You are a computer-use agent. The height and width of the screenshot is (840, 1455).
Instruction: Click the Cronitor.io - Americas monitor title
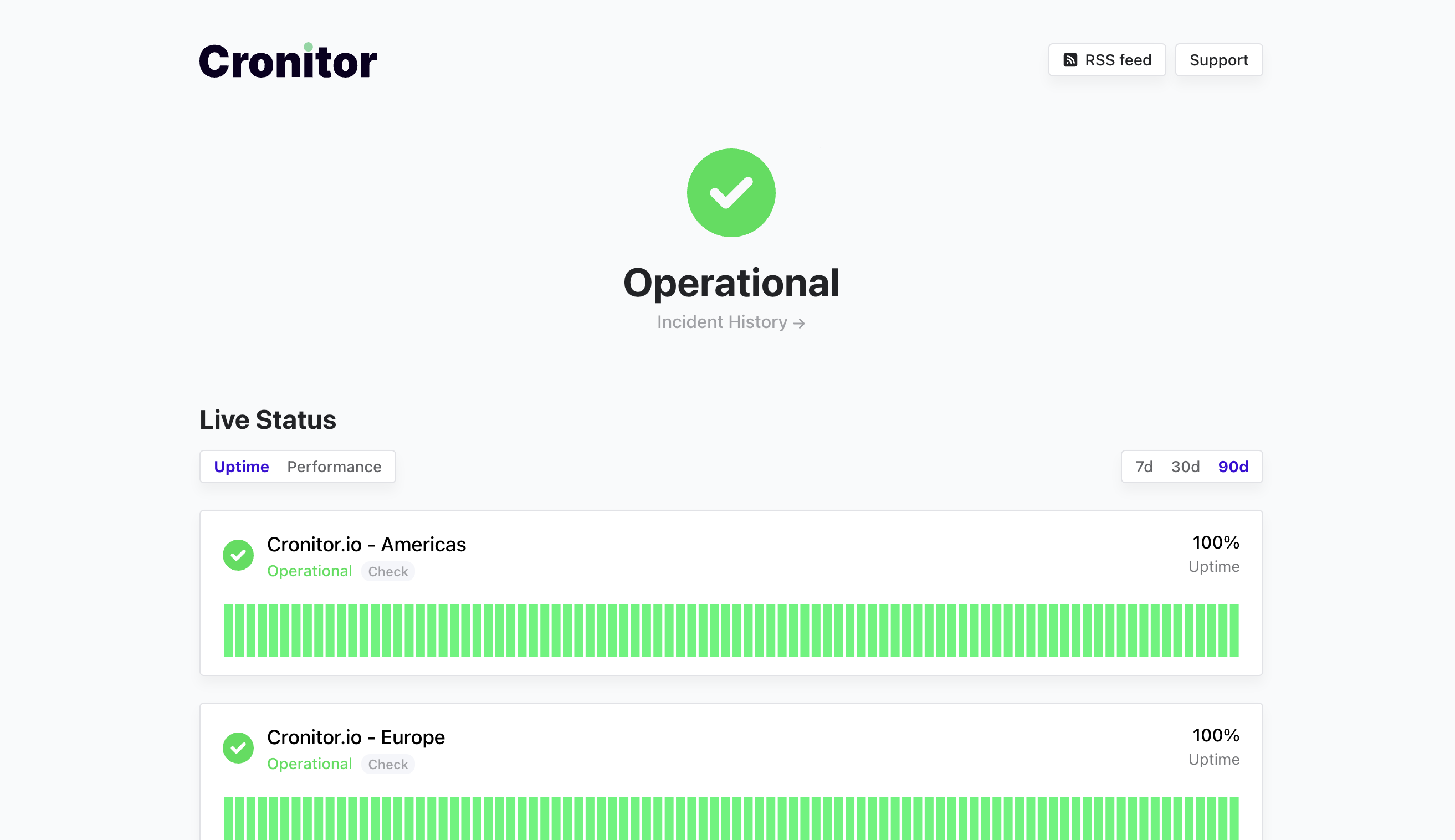366,545
